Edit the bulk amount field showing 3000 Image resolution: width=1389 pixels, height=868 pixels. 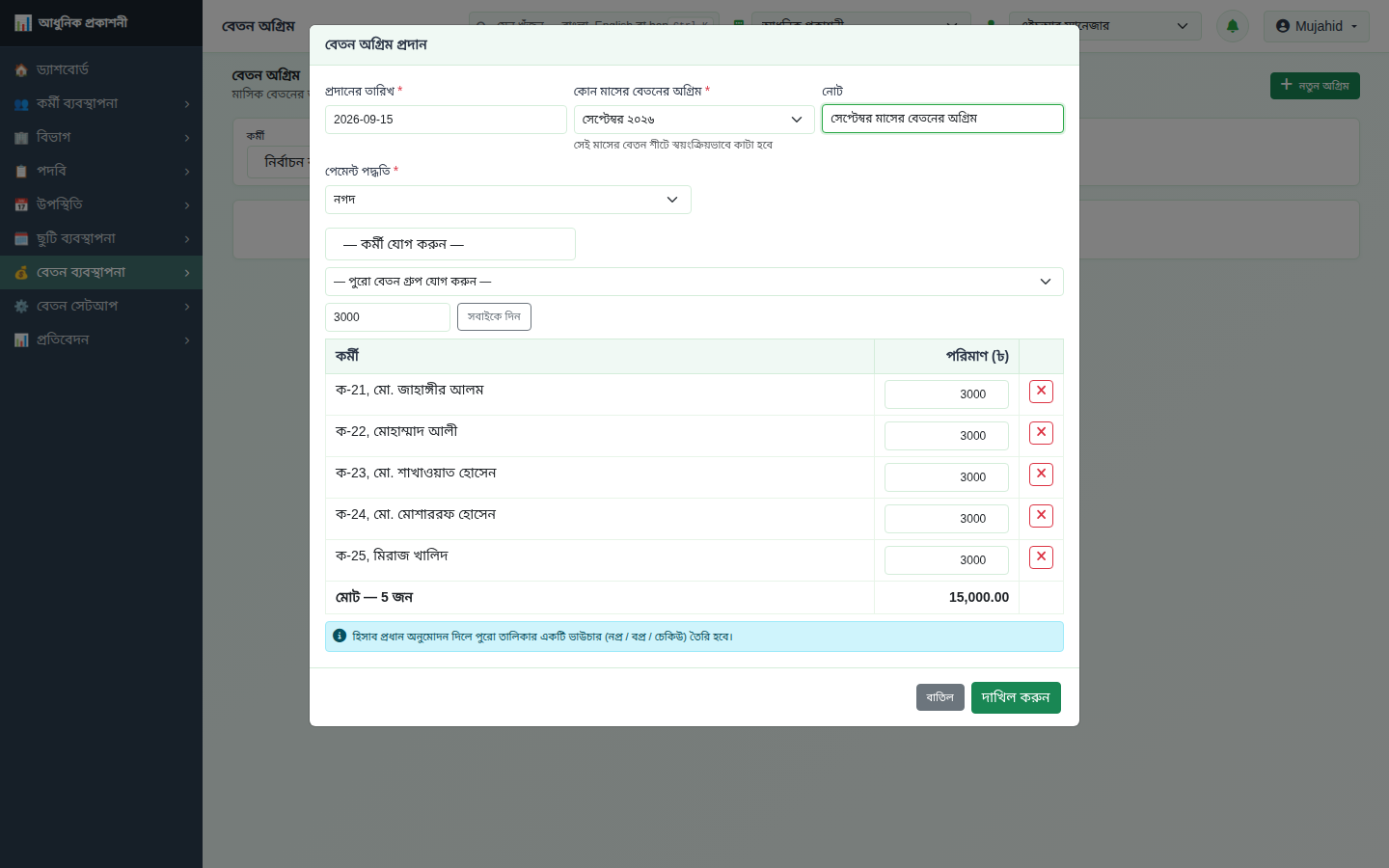388,317
